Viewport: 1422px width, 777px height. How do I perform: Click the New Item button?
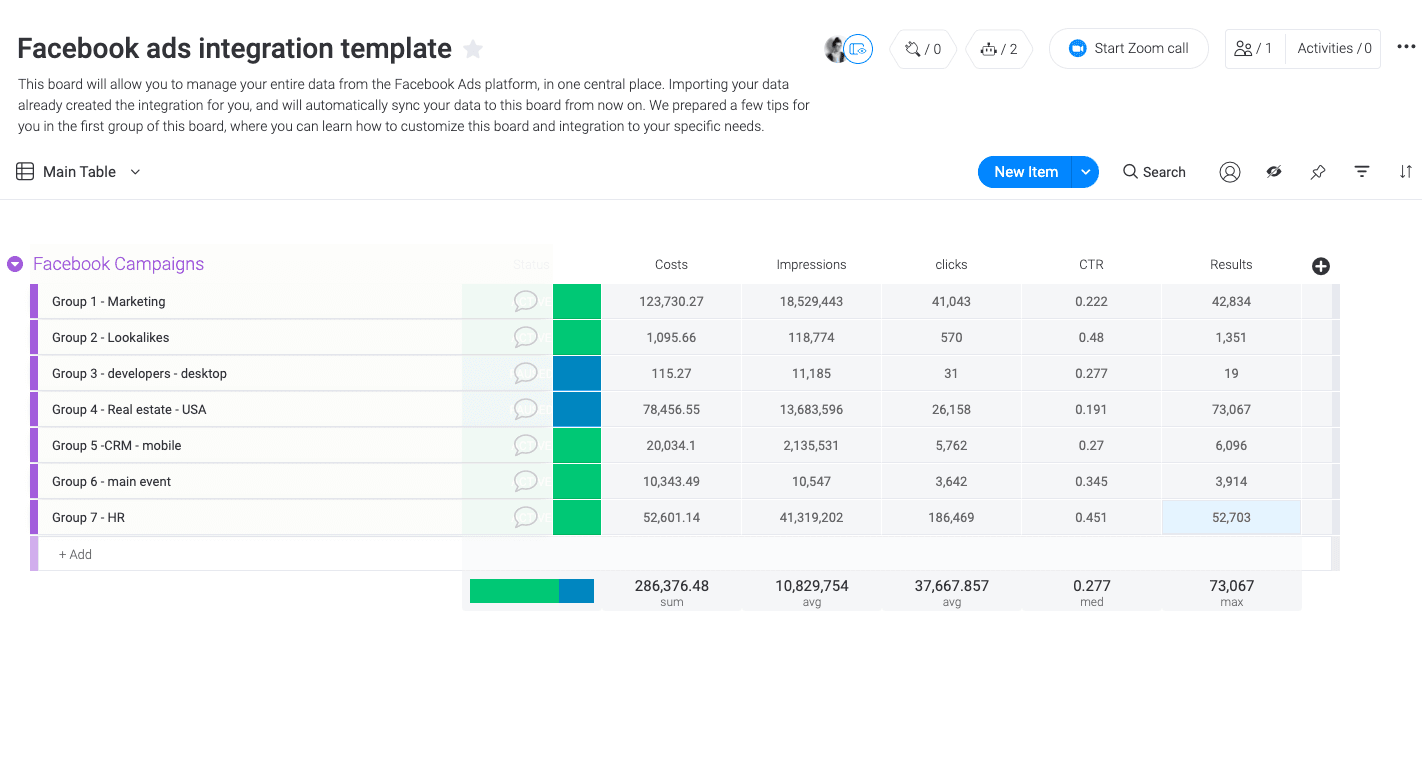(1025, 172)
